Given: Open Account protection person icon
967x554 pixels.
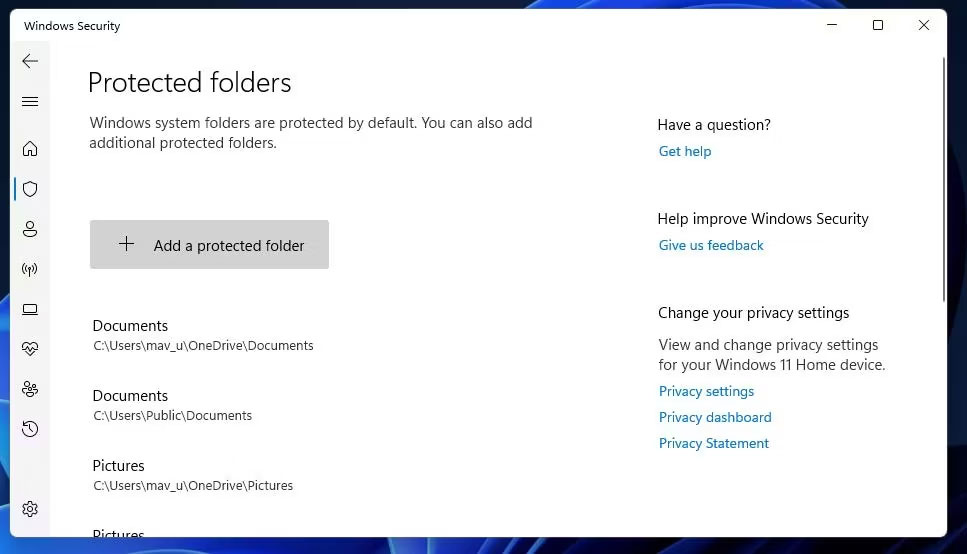Looking at the screenshot, I should pyautogui.click(x=30, y=229).
